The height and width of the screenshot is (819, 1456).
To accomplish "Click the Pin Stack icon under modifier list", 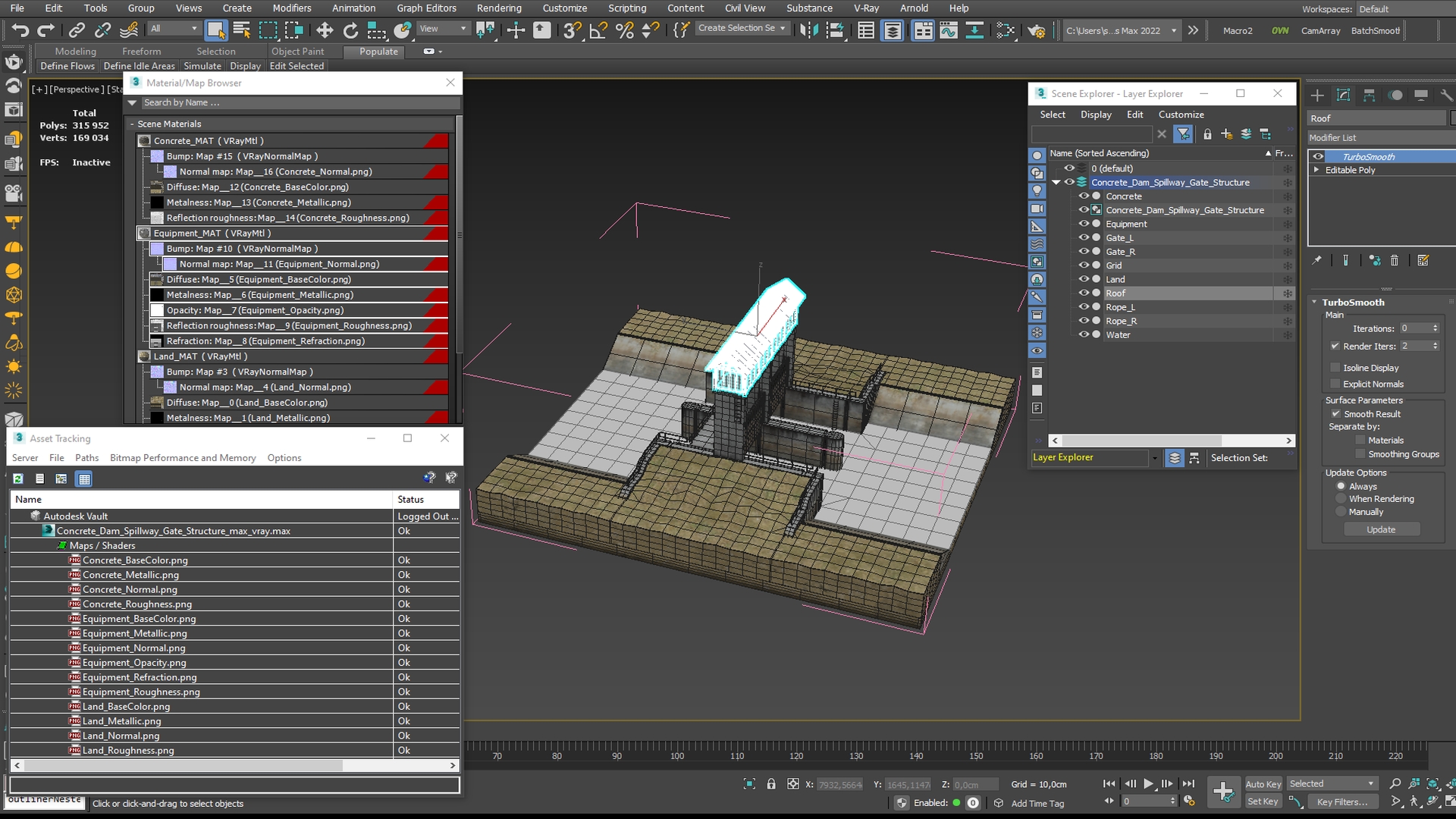I will point(1317,260).
